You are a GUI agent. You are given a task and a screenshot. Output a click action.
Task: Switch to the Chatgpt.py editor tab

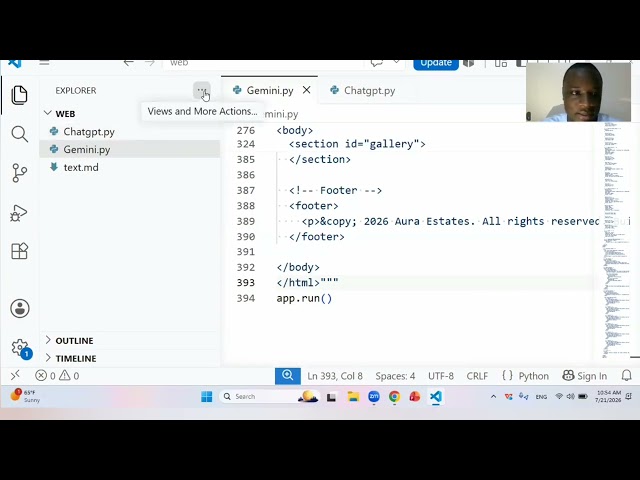tap(362, 91)
